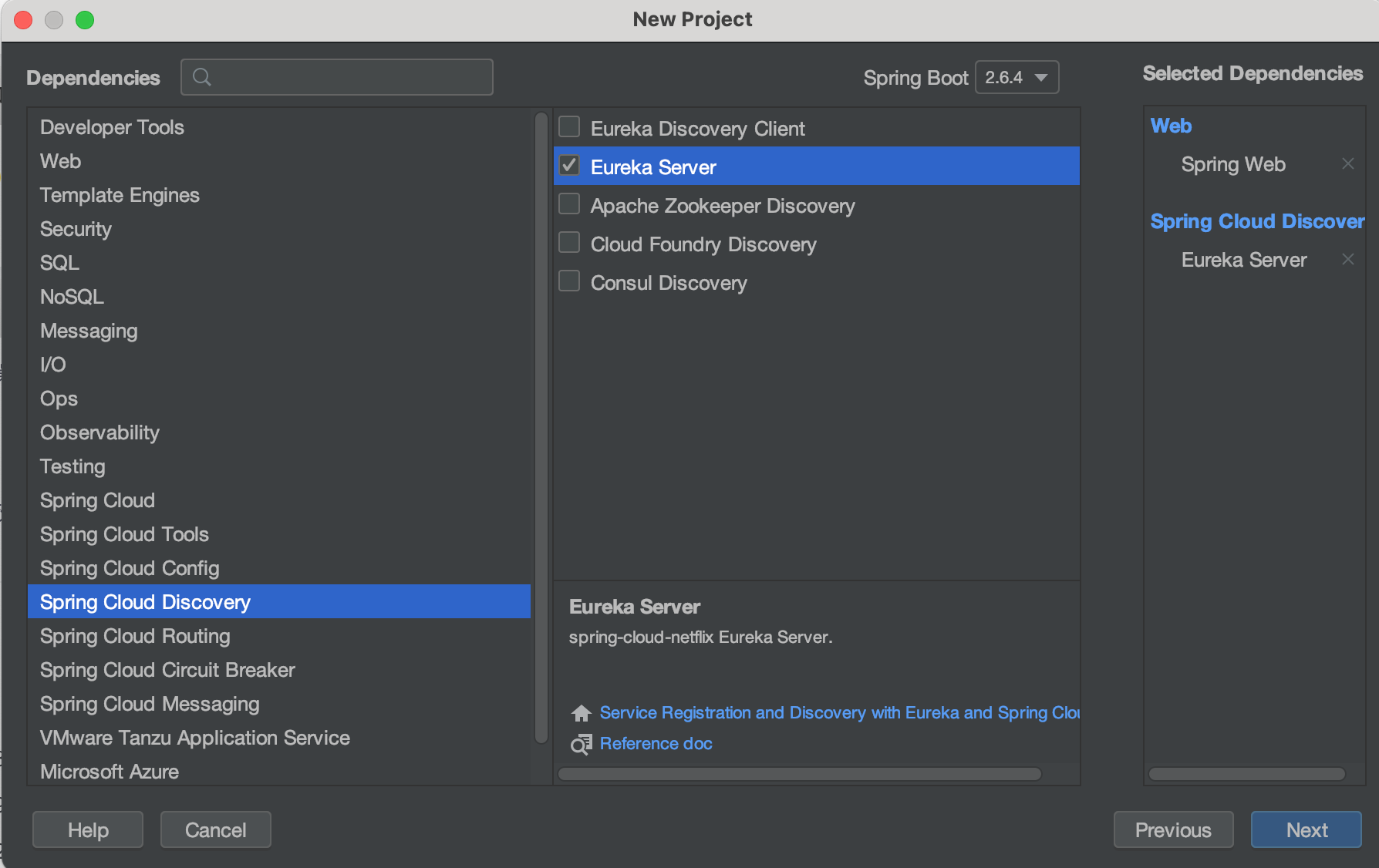Click the reference doc icon
Screen dimensions: 1379x868
(x=582, y=744)
